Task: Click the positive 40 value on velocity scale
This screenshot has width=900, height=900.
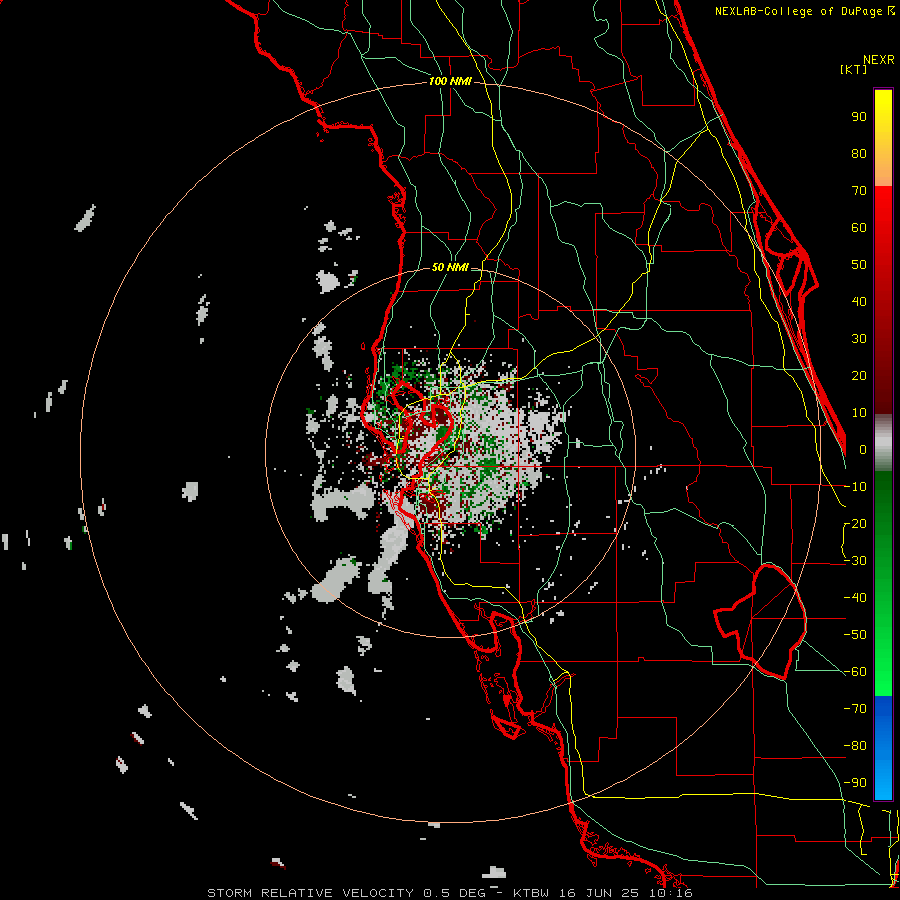Action: point(859,302)
